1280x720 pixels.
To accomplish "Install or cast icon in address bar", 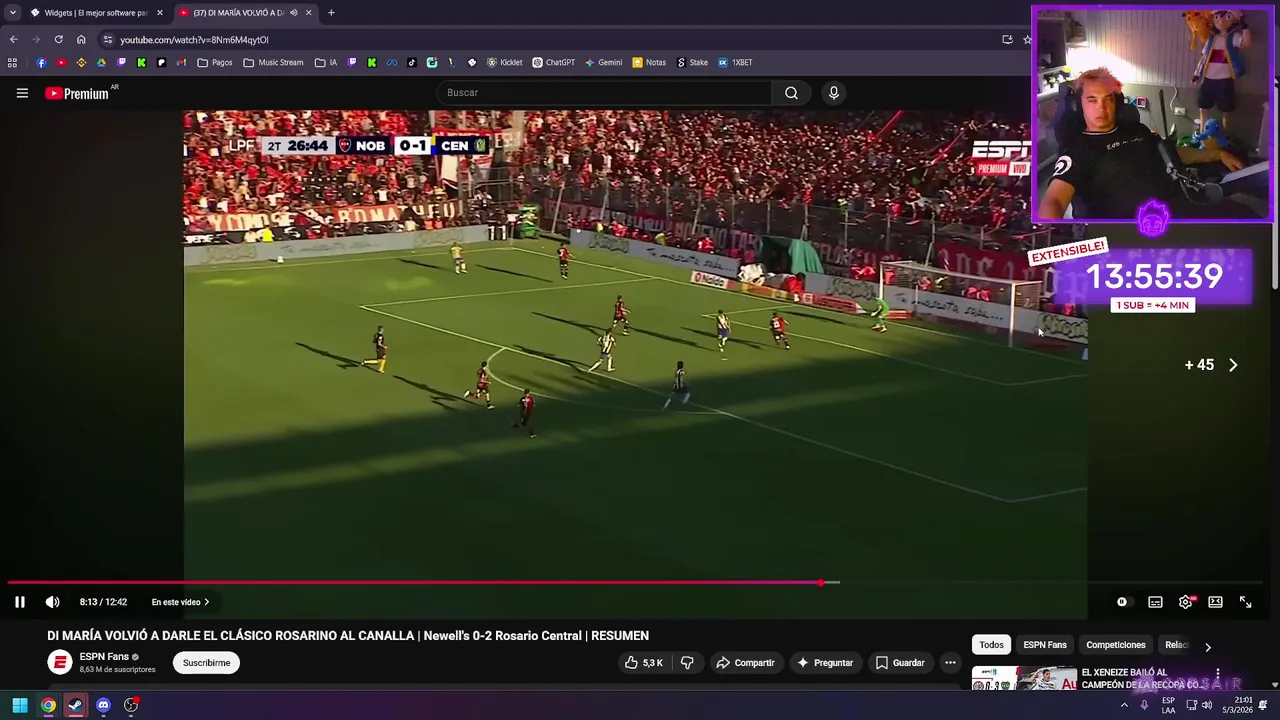I will tap(1007, 40).
